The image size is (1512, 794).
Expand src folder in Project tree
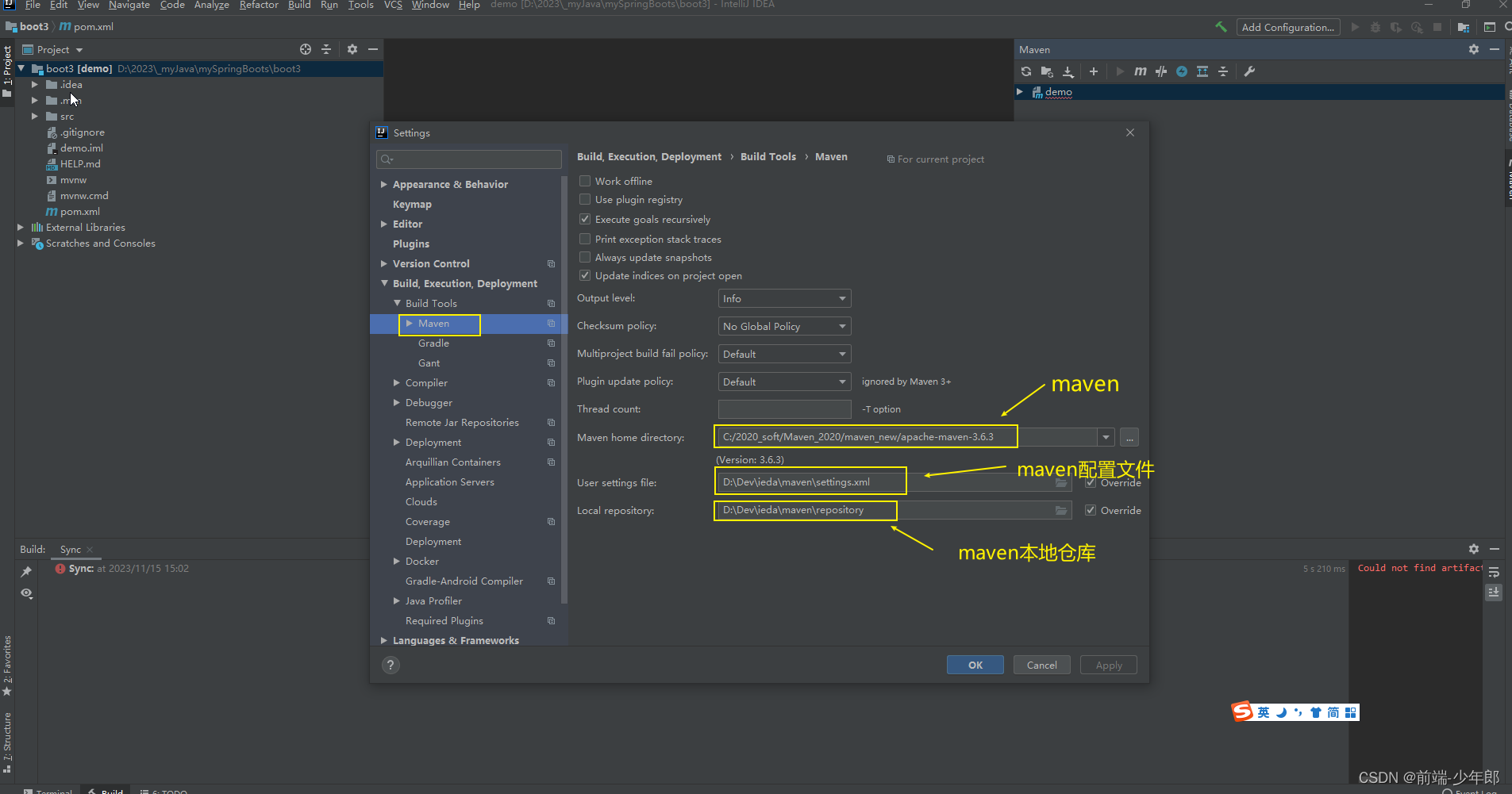pos(34,116)
